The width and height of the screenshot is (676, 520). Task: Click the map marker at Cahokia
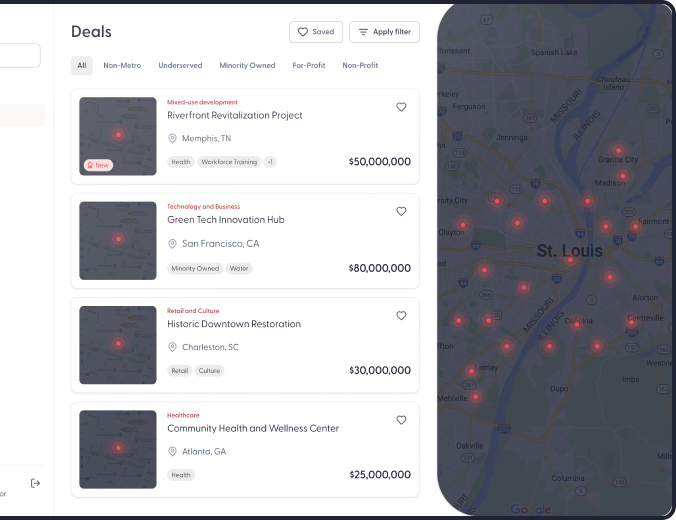(x=576, y=325)
